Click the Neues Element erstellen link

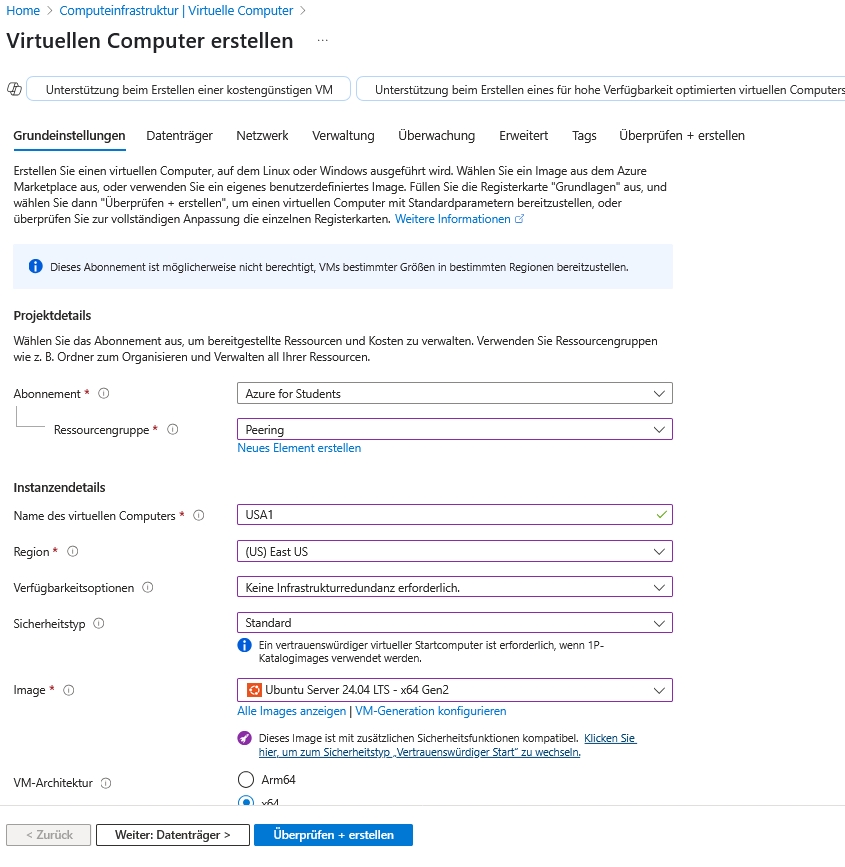click(x=299, y=448)
